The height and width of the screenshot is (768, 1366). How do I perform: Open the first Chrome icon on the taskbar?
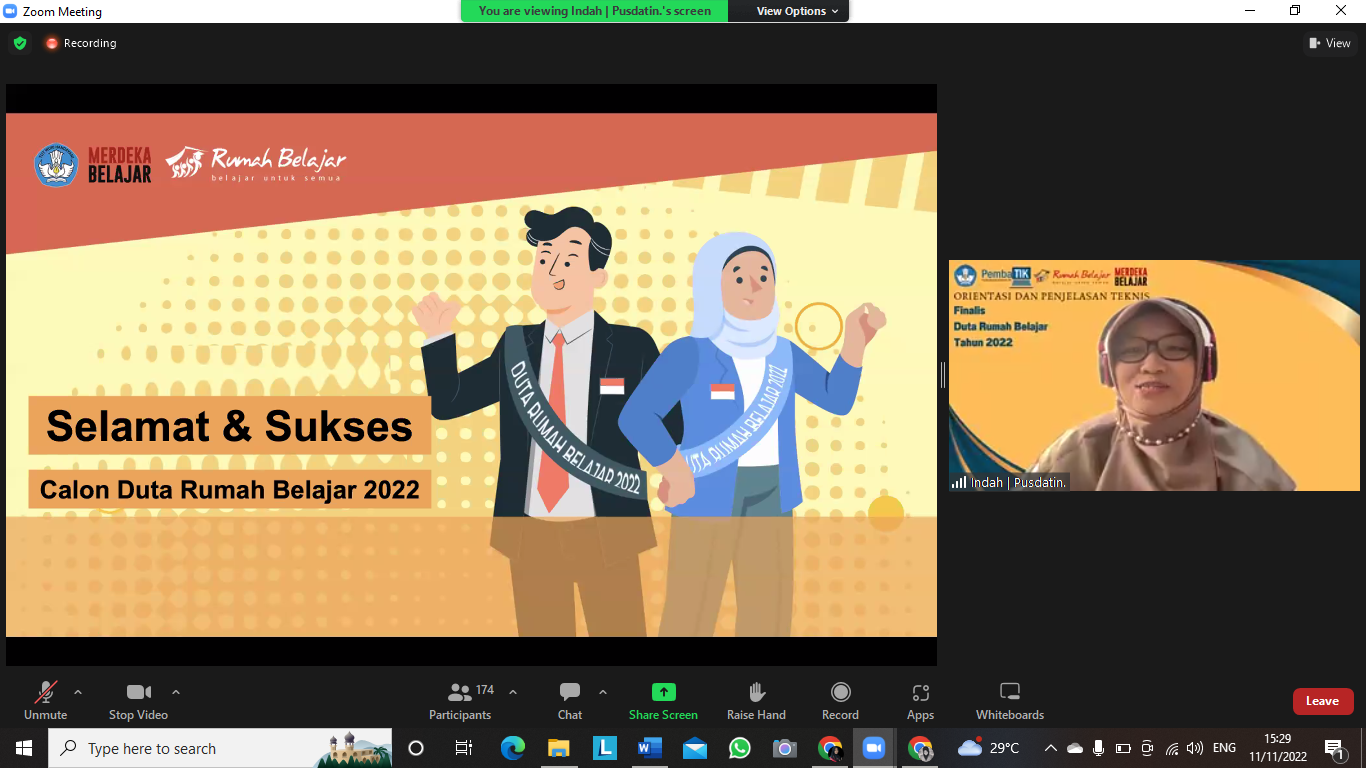pyautogui.click(x=830, y=748)
